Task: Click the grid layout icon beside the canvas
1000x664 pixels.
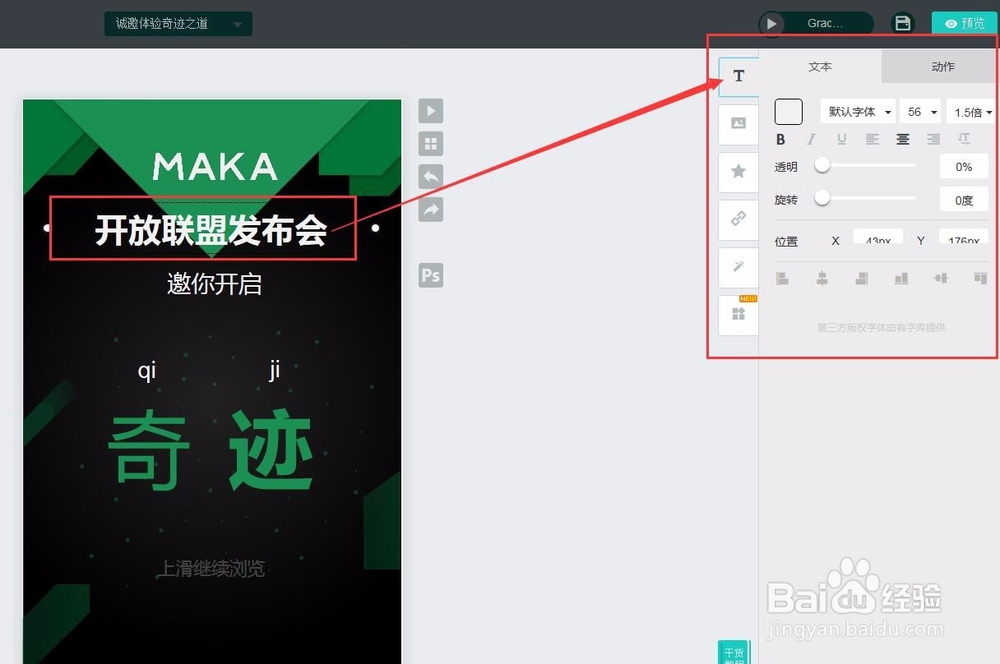Action: pyautogui.click(x=430, y=143)
